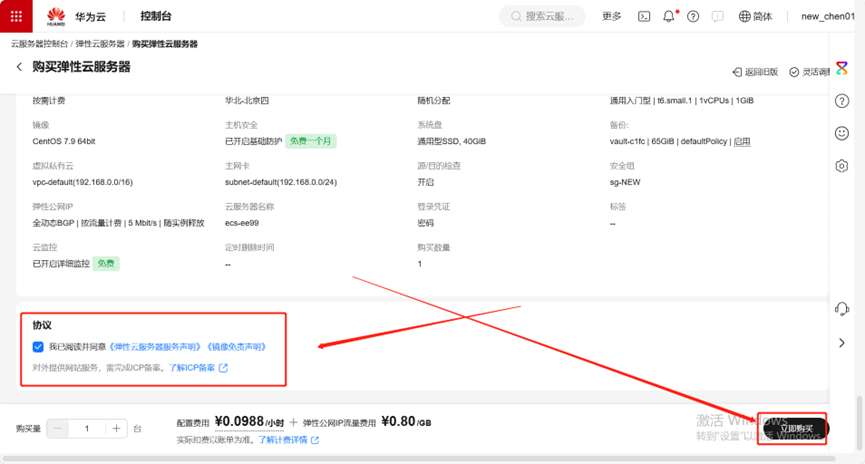Select the sg-NEW security group value

tap(625, 182)
